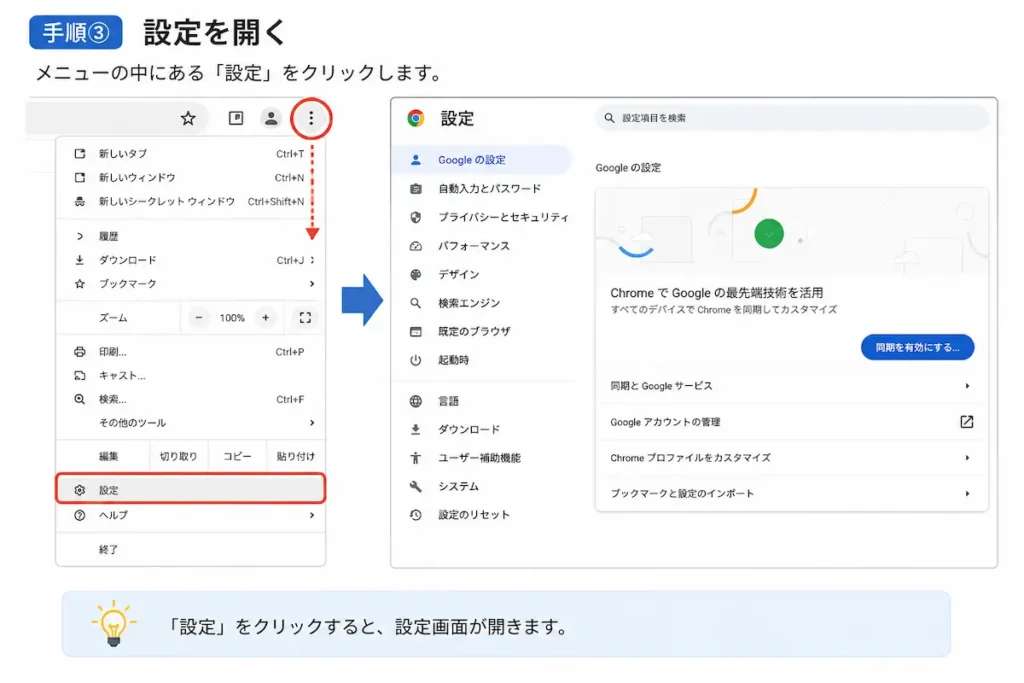The height and width of the screenshot is (683, 1024).
Task: Click the bookmark star icon in menu
Action: pyautogui.click(x=80, y=284)
